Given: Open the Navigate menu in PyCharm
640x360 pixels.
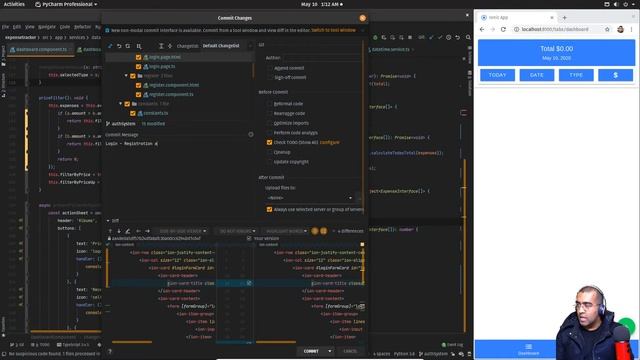Looking at the screenshot, I should (x=47, y=27).
